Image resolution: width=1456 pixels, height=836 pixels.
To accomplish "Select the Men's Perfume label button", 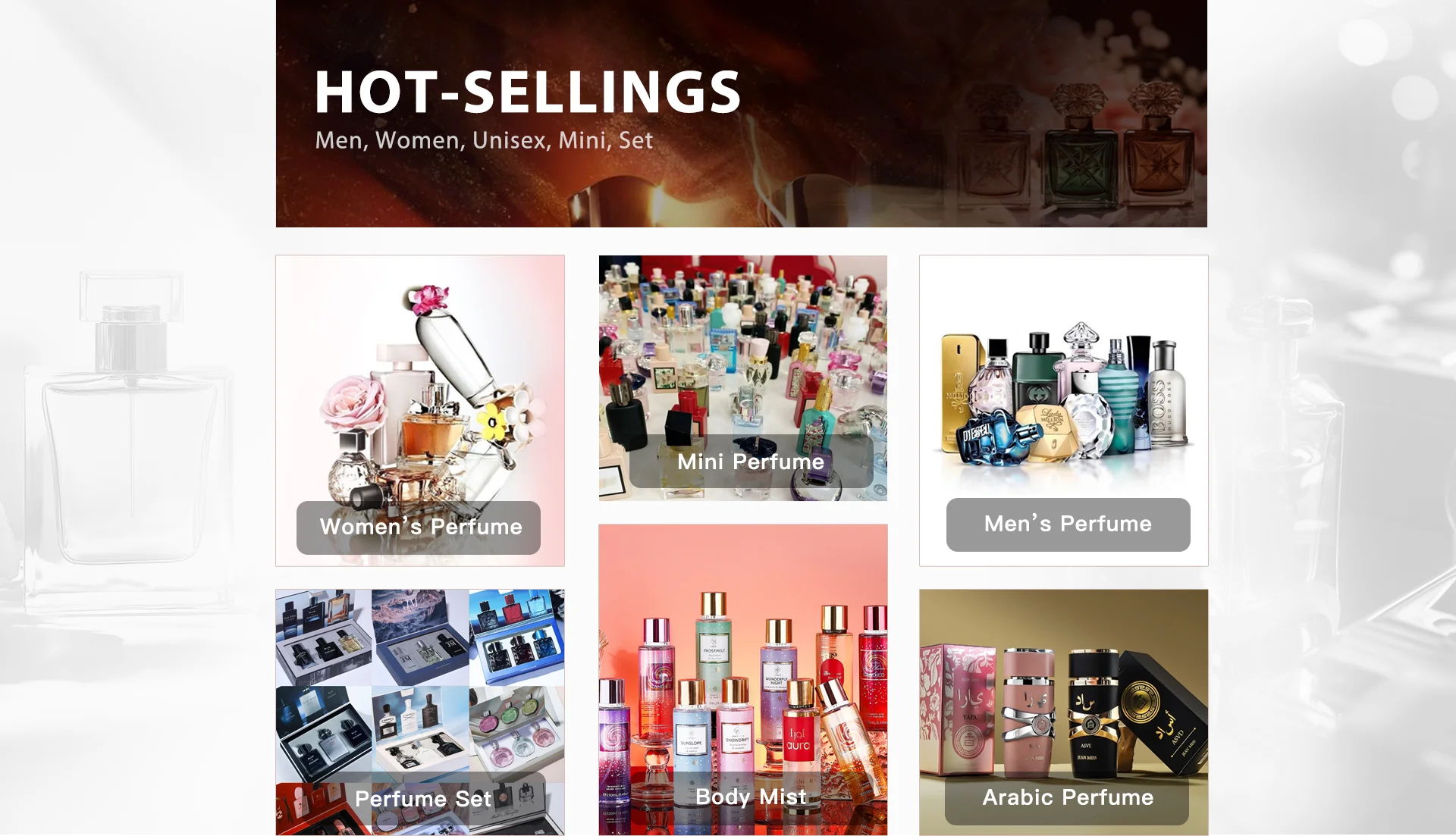I will click(x=1068, y=524).
